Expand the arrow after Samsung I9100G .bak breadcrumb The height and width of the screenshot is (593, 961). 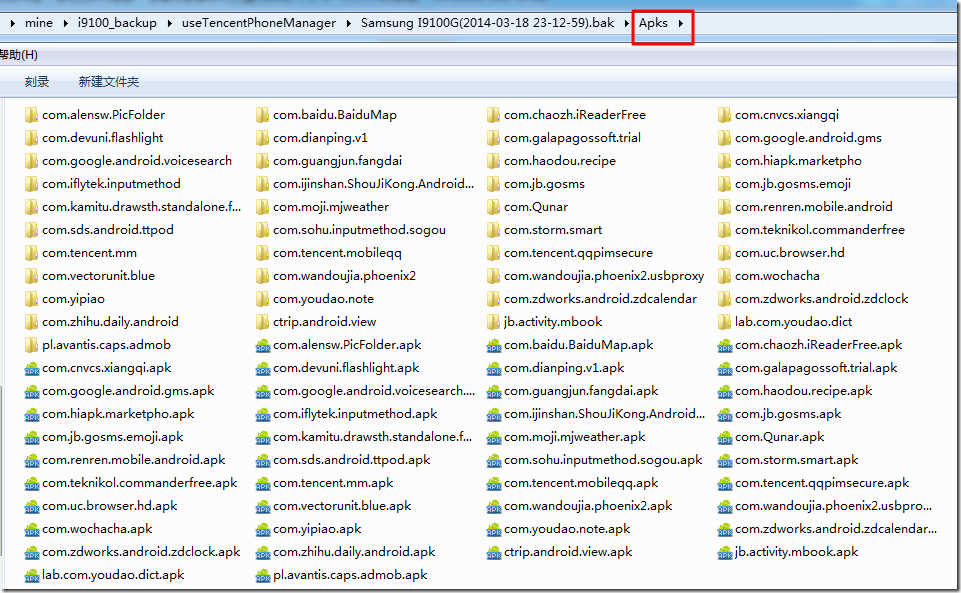point(626,23)
